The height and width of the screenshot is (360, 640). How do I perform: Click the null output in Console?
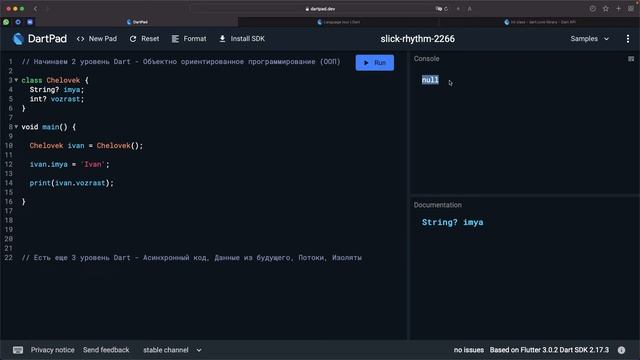click(430, 80)
